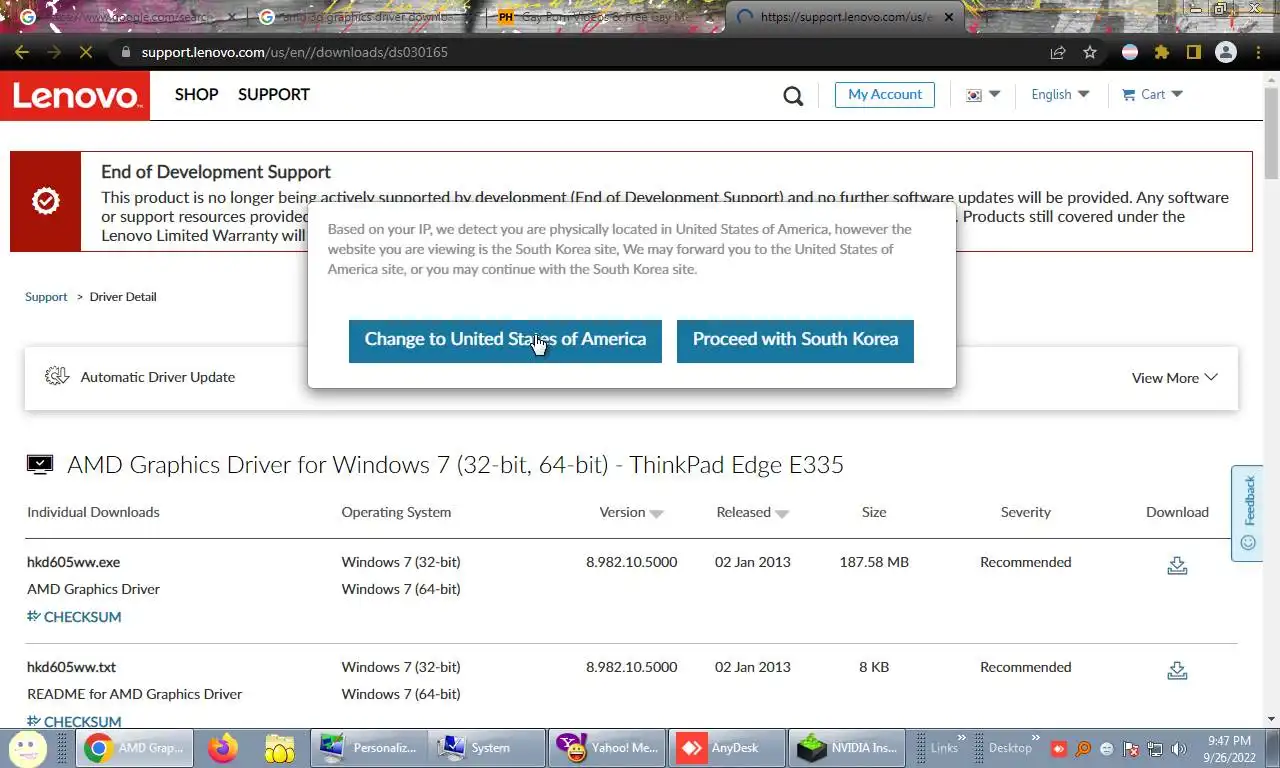Open the System taskbar window

488,747
